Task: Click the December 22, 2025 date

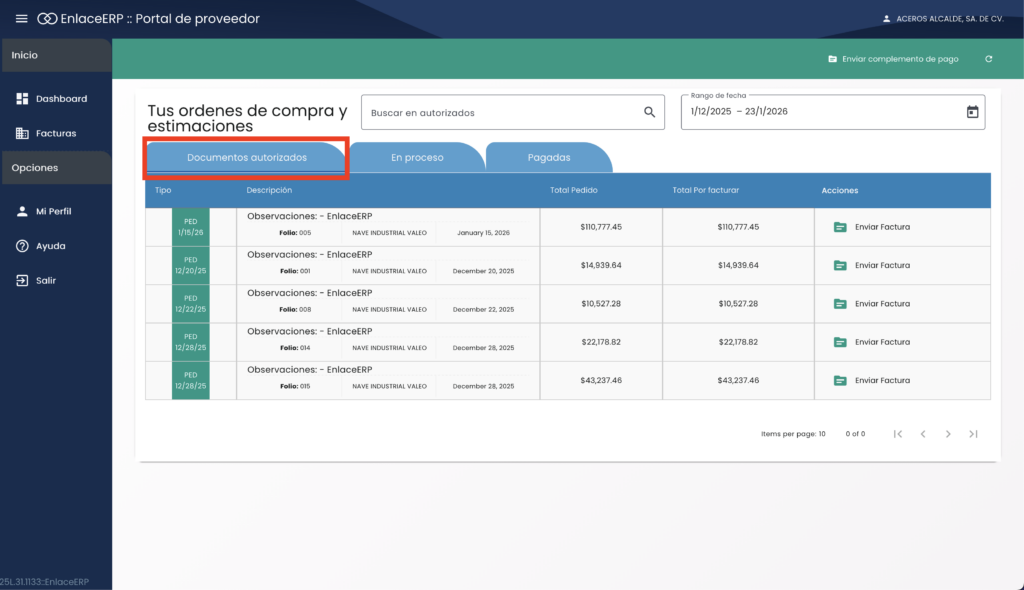Action: click(x=483, y=310)
